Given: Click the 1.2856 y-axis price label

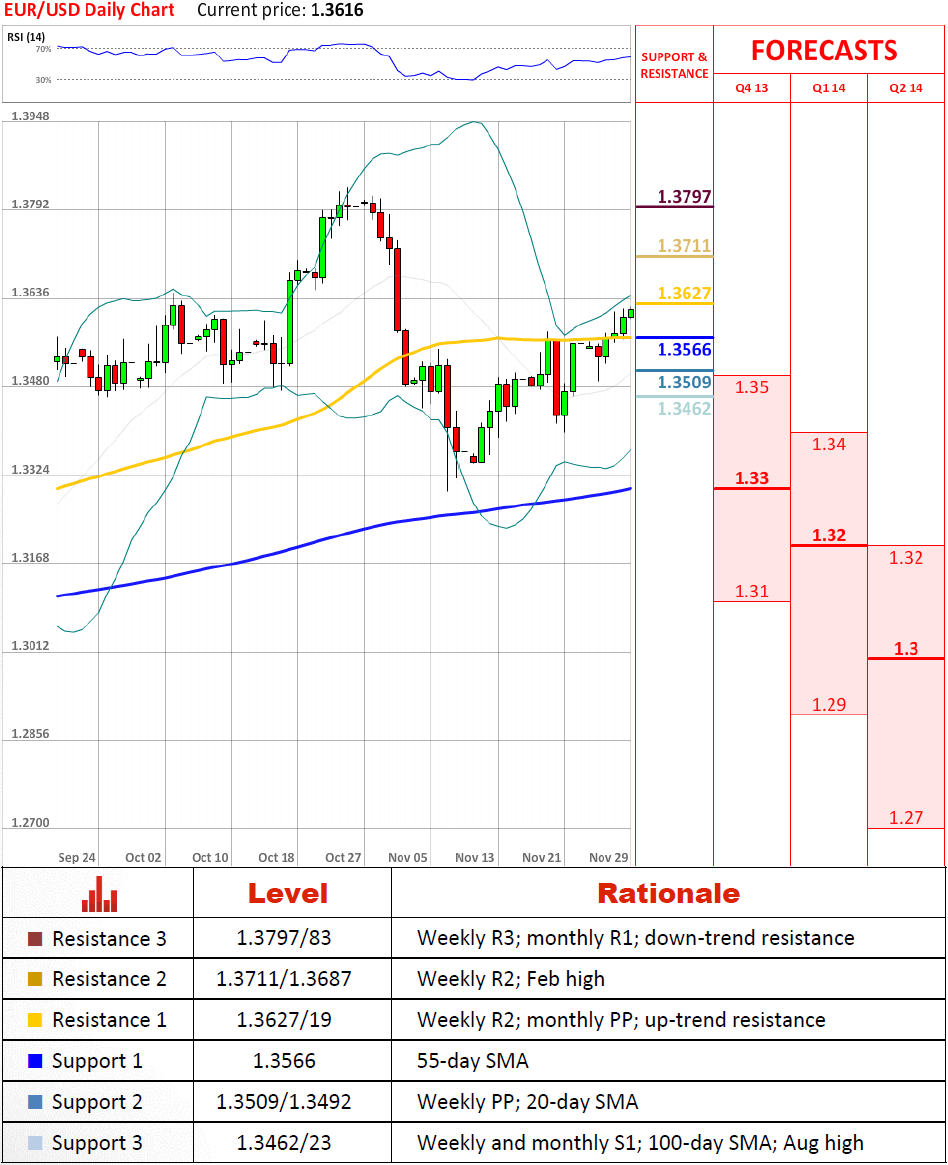Looking at the screenshot, I should tap(30, 733).
